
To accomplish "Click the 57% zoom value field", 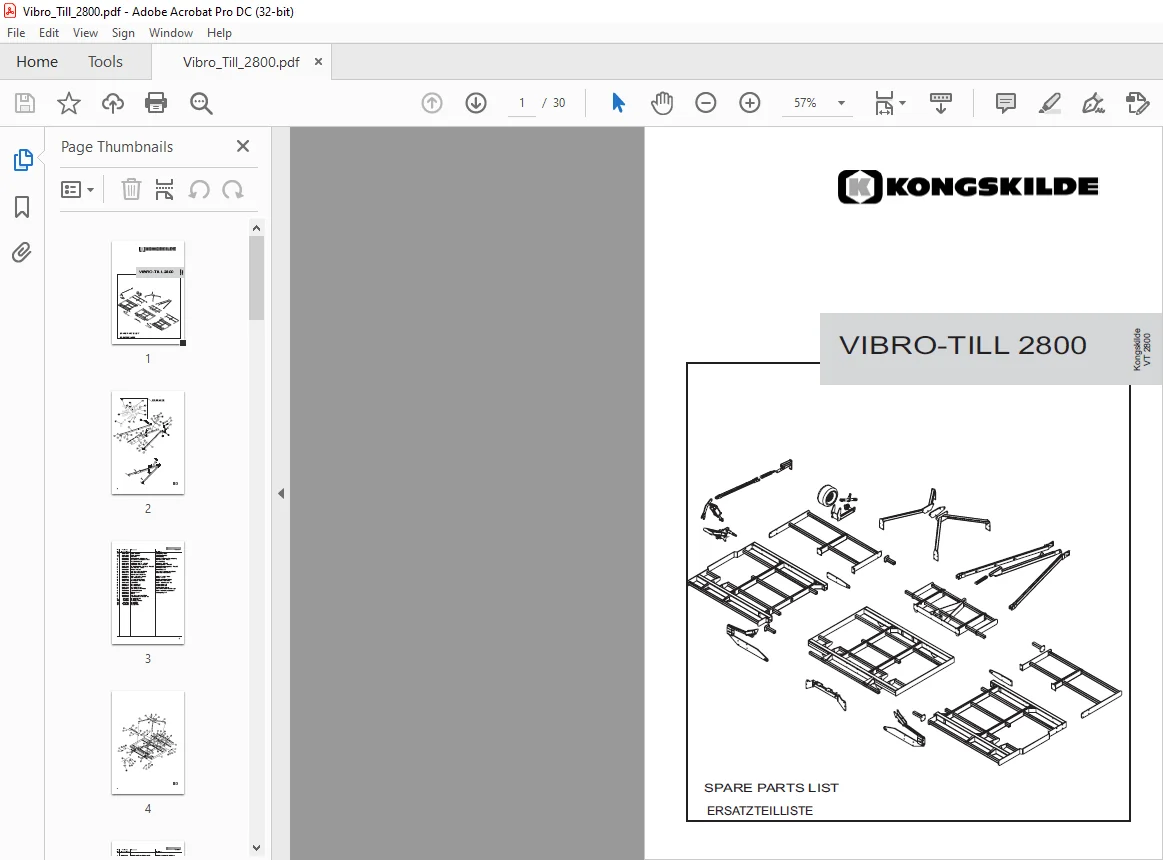I will (805, 103).
